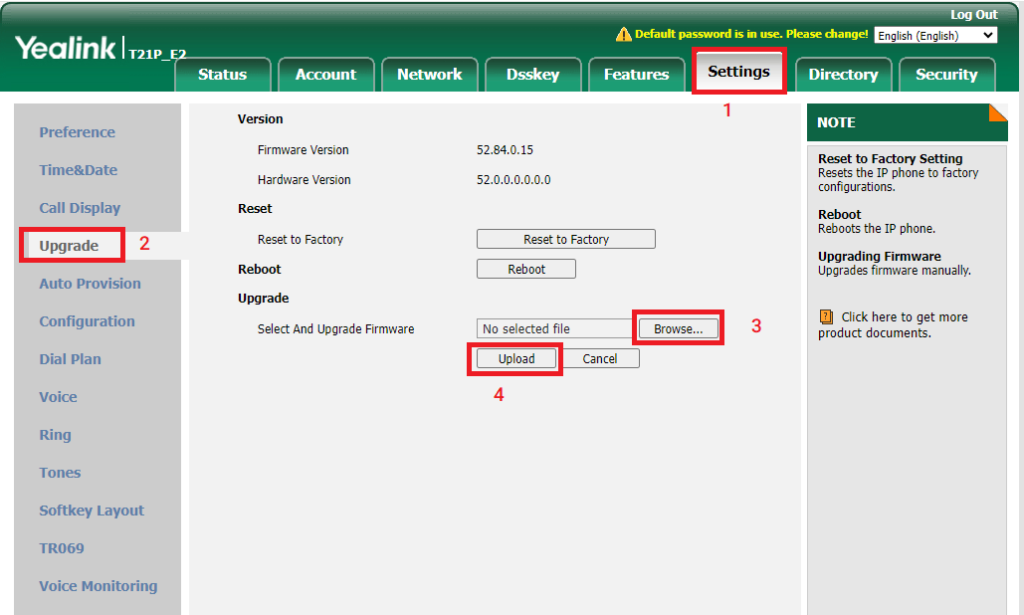Select the Dsskey tab
This screenshot has height=615, width=1024.
click(x=532, y=75)
